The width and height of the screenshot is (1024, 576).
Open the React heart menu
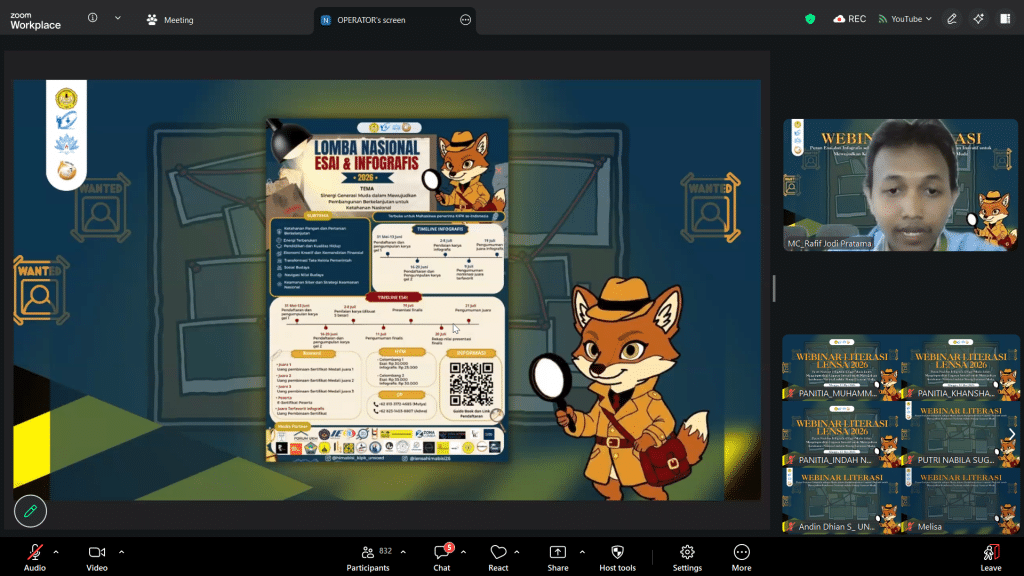tap(498, 557)
